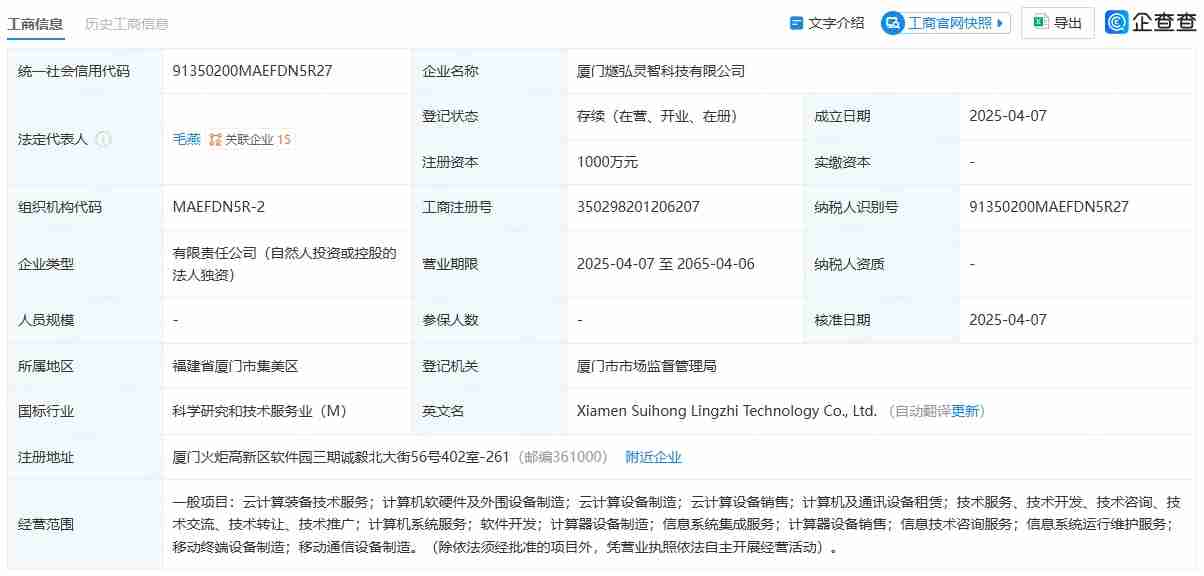Click the blue document icon beside 文字介绍

[x=795, y=22]
